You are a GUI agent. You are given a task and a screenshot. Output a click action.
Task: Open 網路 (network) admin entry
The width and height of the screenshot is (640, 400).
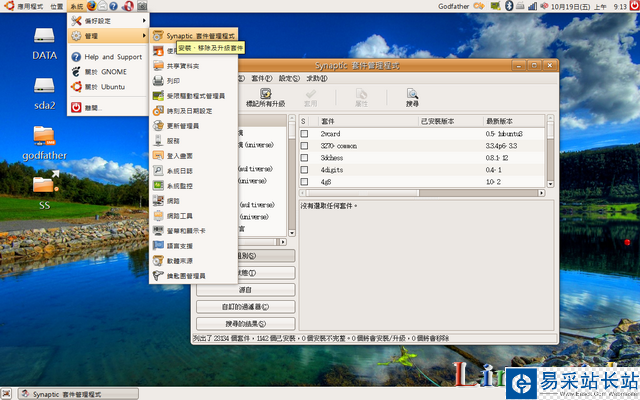(193, 201)
